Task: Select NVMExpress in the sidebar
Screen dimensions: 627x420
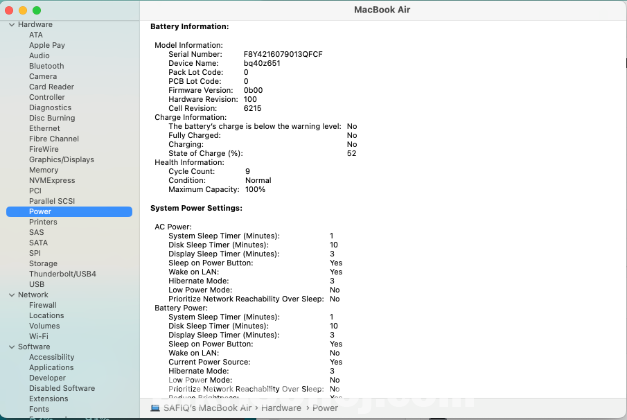Action: point(52,180)
